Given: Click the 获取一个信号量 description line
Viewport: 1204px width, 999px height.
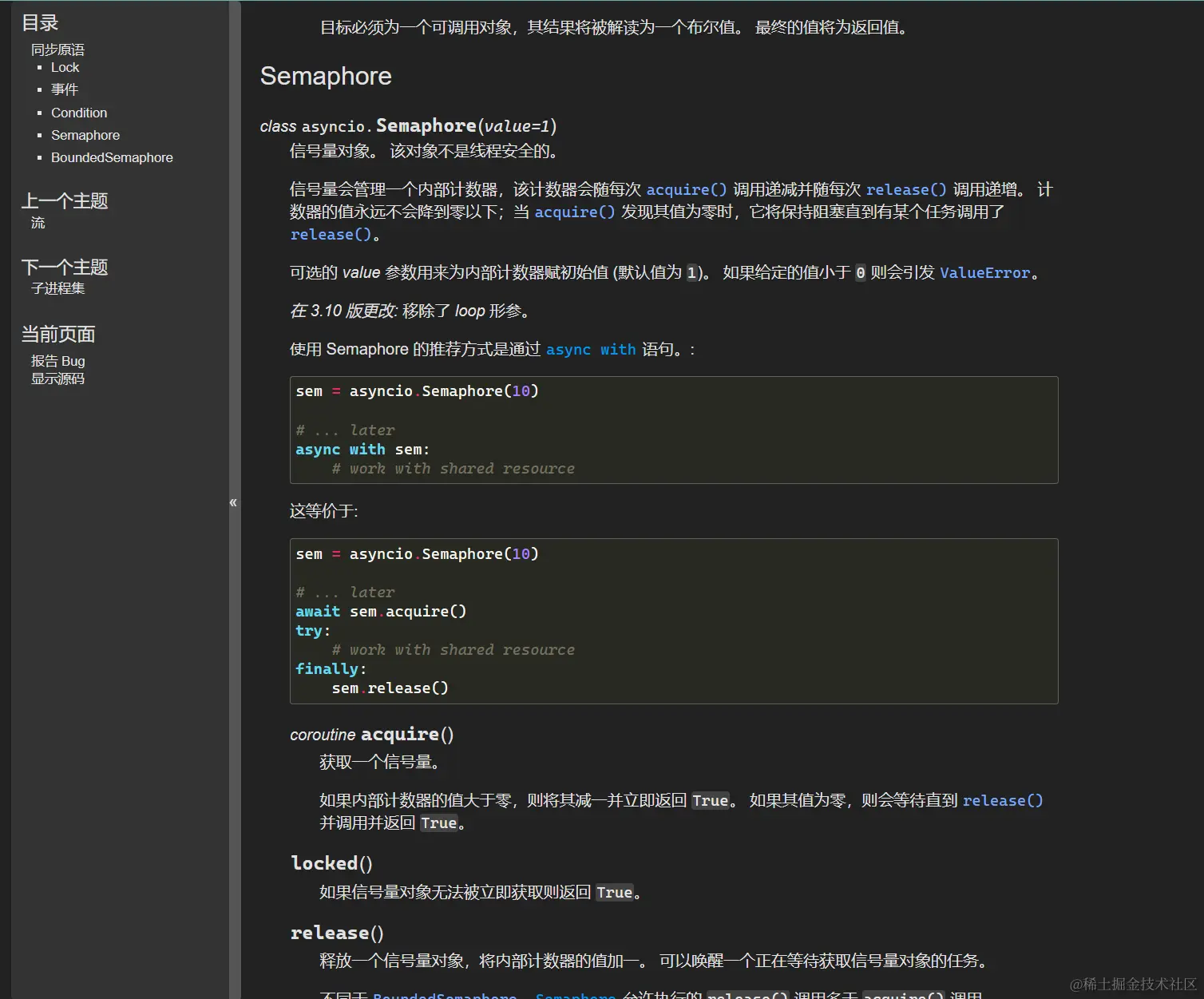Looking at the screenshot, I should pos(382,763).
